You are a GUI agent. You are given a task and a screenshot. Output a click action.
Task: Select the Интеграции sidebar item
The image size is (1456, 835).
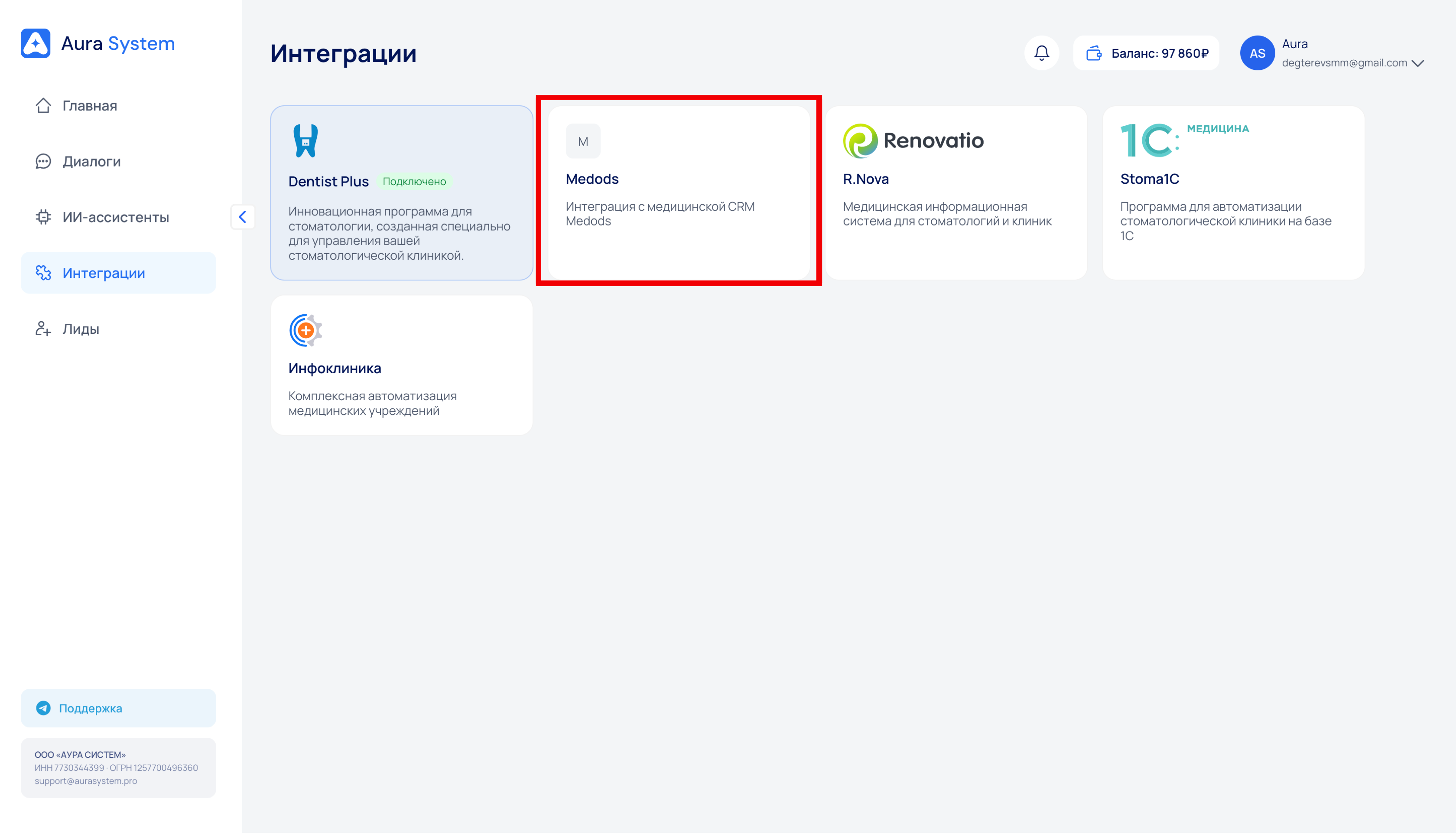(104, 273)
